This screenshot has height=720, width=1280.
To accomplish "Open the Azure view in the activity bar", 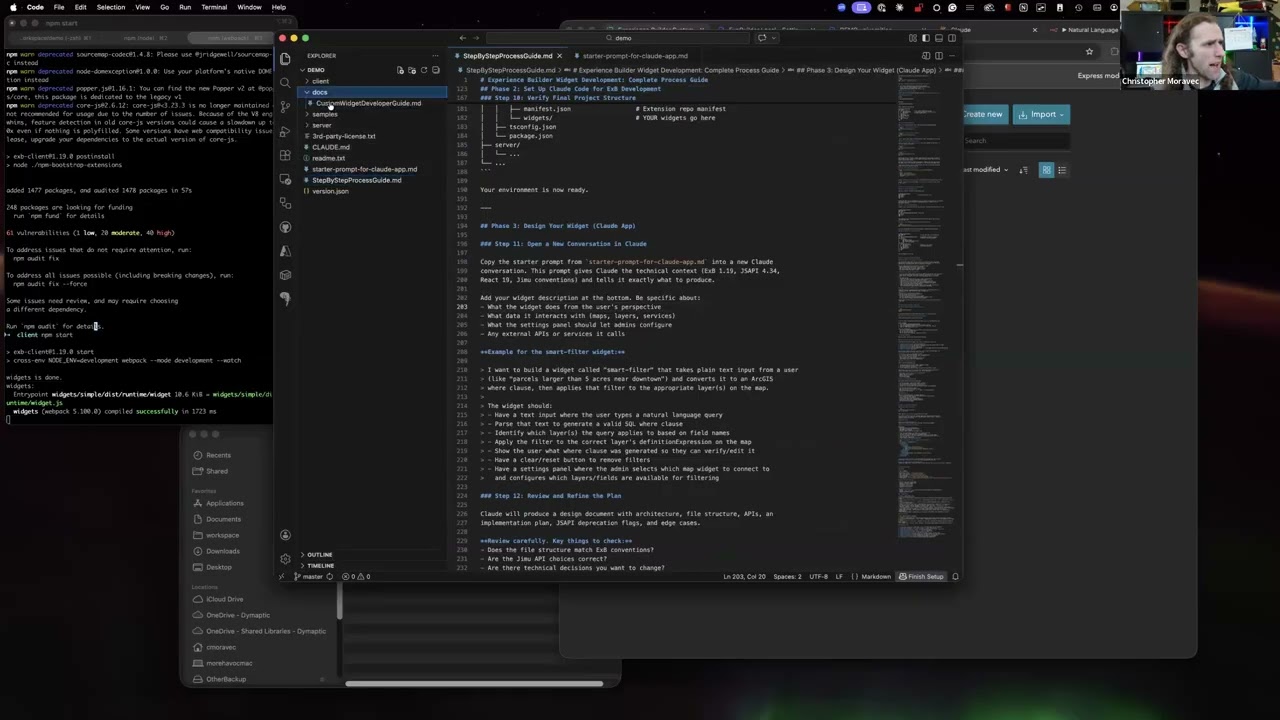I will pyautogui.click(x=285, y=251).
